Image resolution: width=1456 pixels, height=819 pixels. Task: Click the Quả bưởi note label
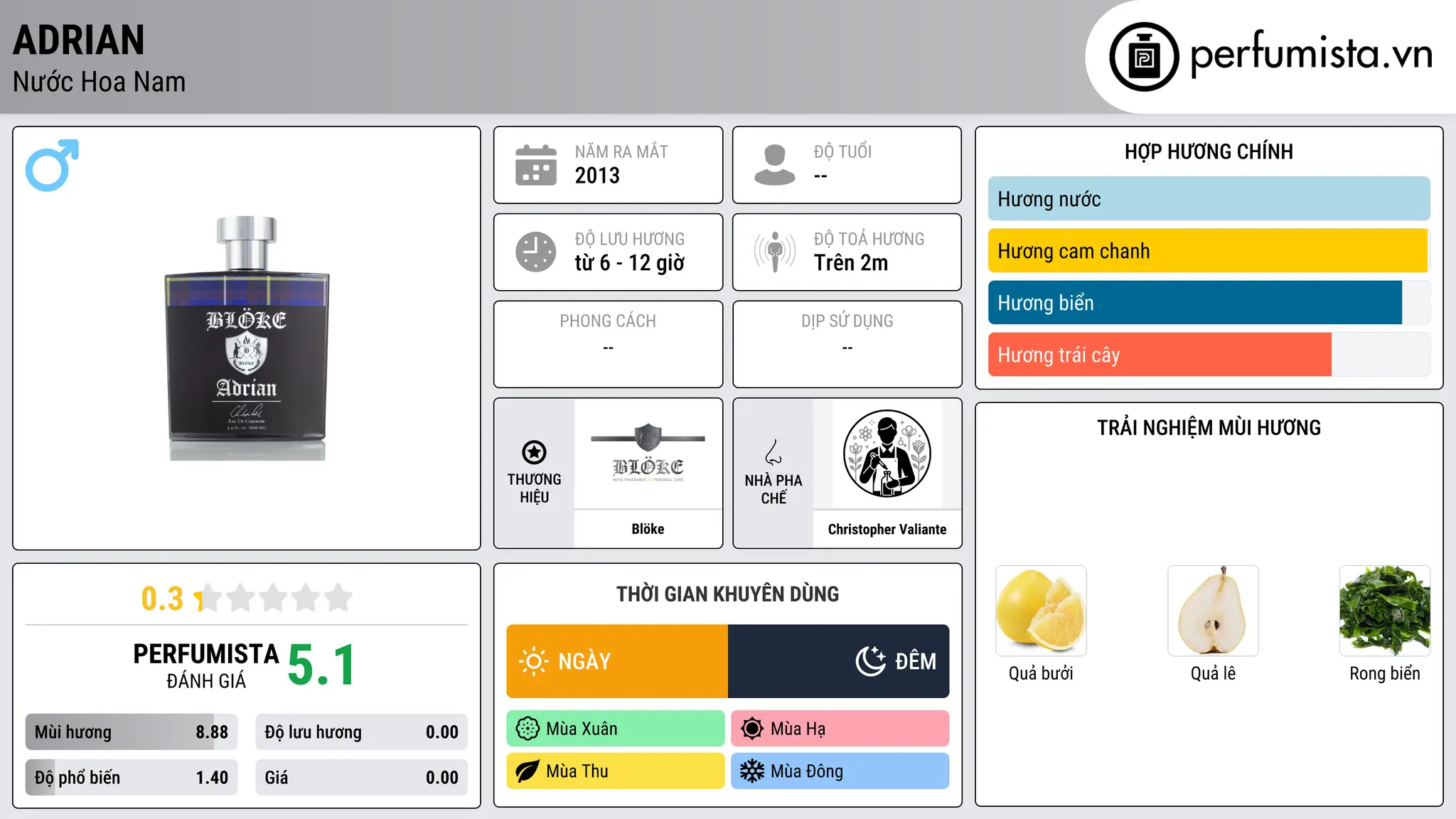pyautogui.click(x=1041, y=673)
